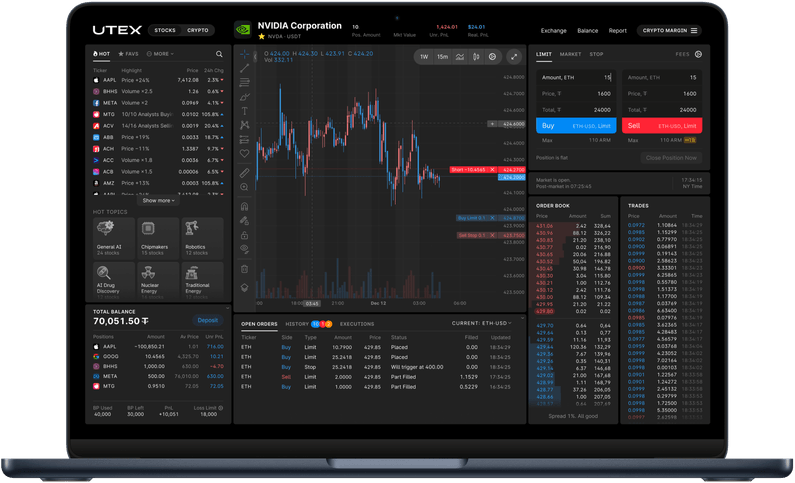
Task: Toggle stay-in-drawing-mode pencil lock
Action: (x=244, y=220)
